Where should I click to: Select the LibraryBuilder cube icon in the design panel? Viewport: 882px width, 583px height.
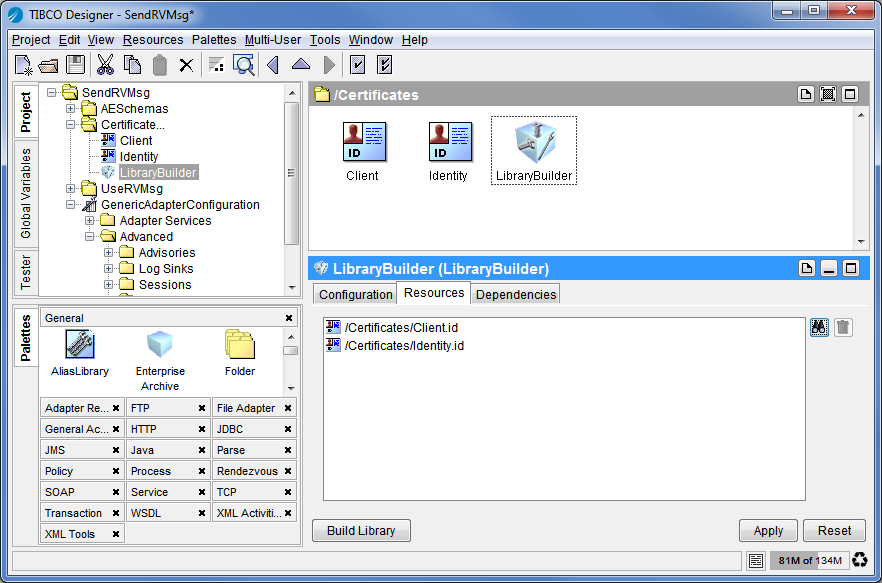(x=535, y=143)
